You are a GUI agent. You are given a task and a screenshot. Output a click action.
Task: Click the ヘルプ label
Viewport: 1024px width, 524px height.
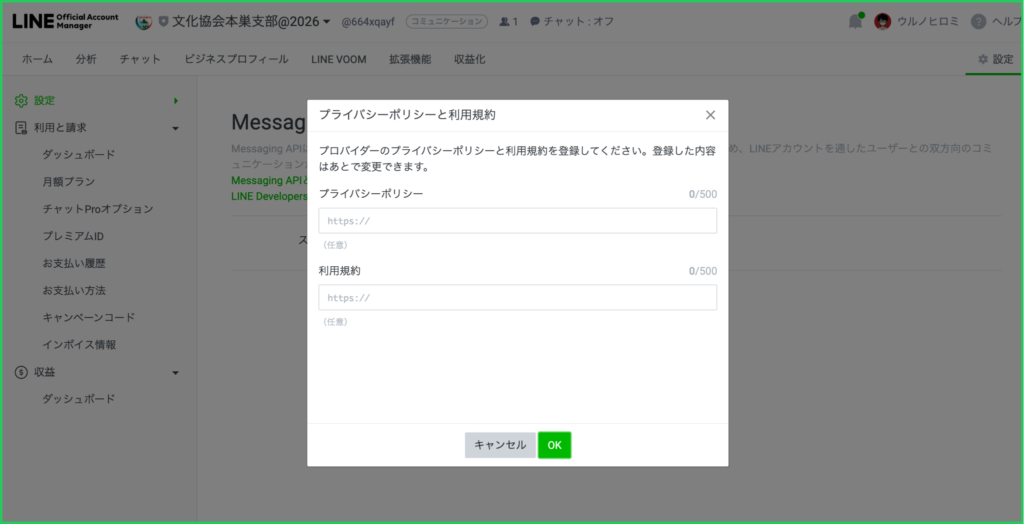click(1006, 22)
